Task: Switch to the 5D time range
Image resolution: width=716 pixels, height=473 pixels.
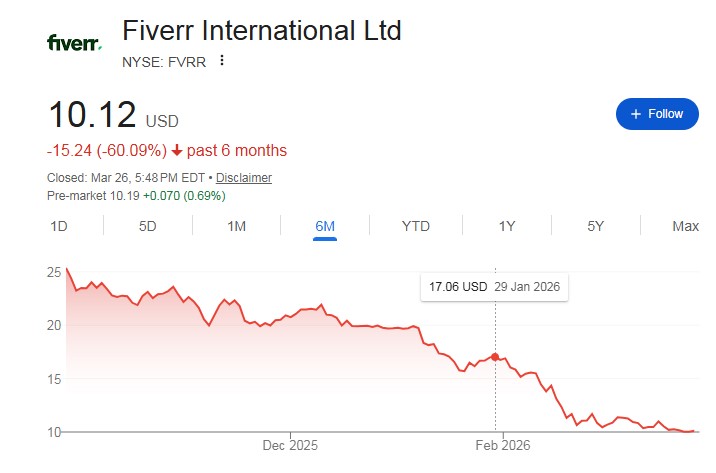Action: tap(147, 226)
